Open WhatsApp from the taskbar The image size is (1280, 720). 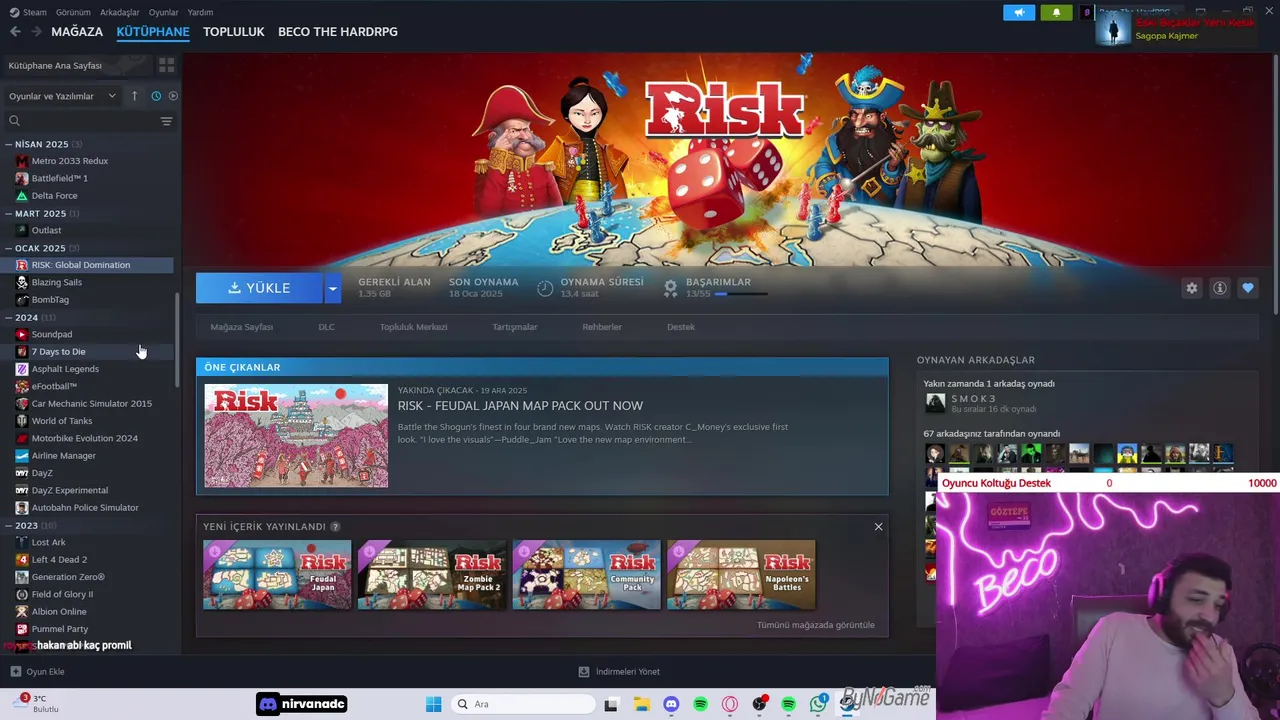tap(818, 704)
